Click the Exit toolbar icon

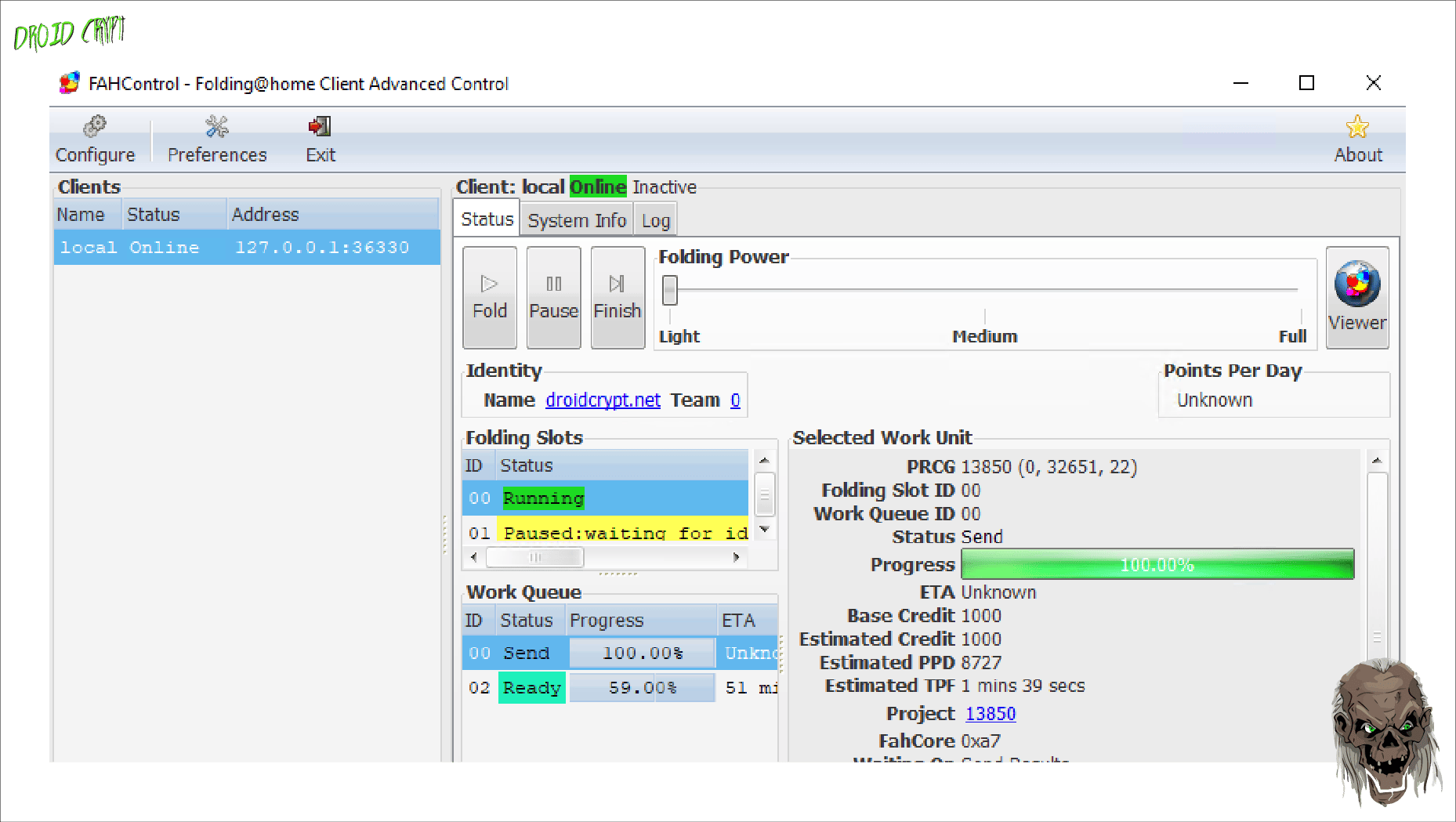[320, 139]
